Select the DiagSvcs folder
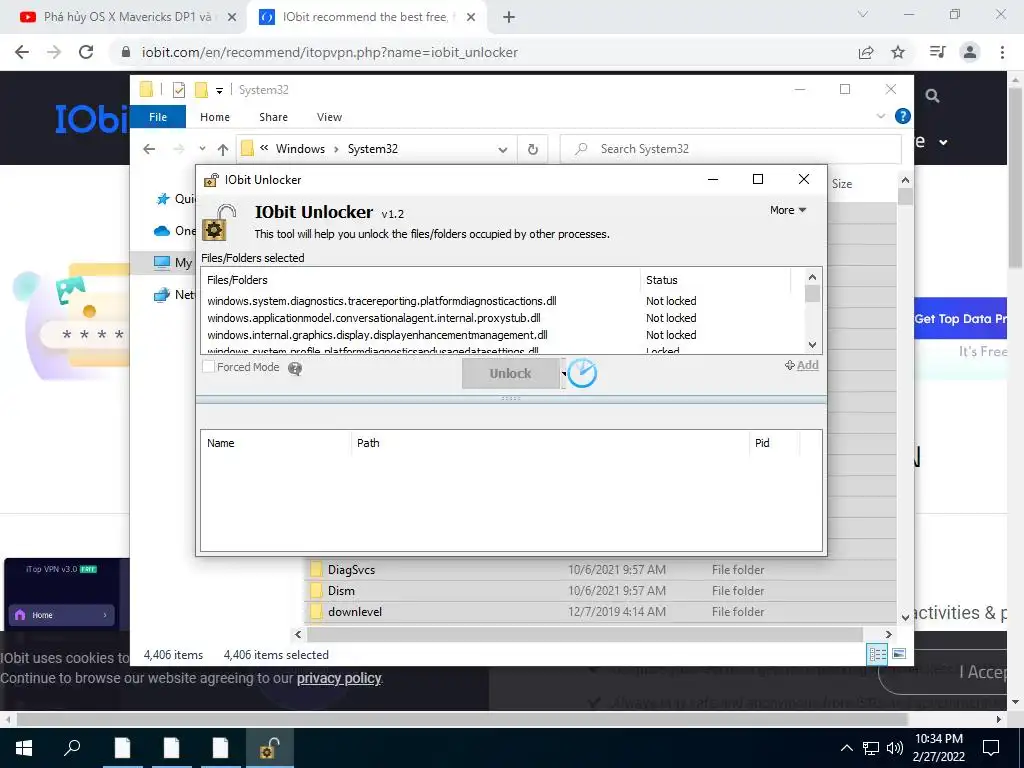Screen dimensions: 1024x768 pyautogui.click(x=351, y=569)
